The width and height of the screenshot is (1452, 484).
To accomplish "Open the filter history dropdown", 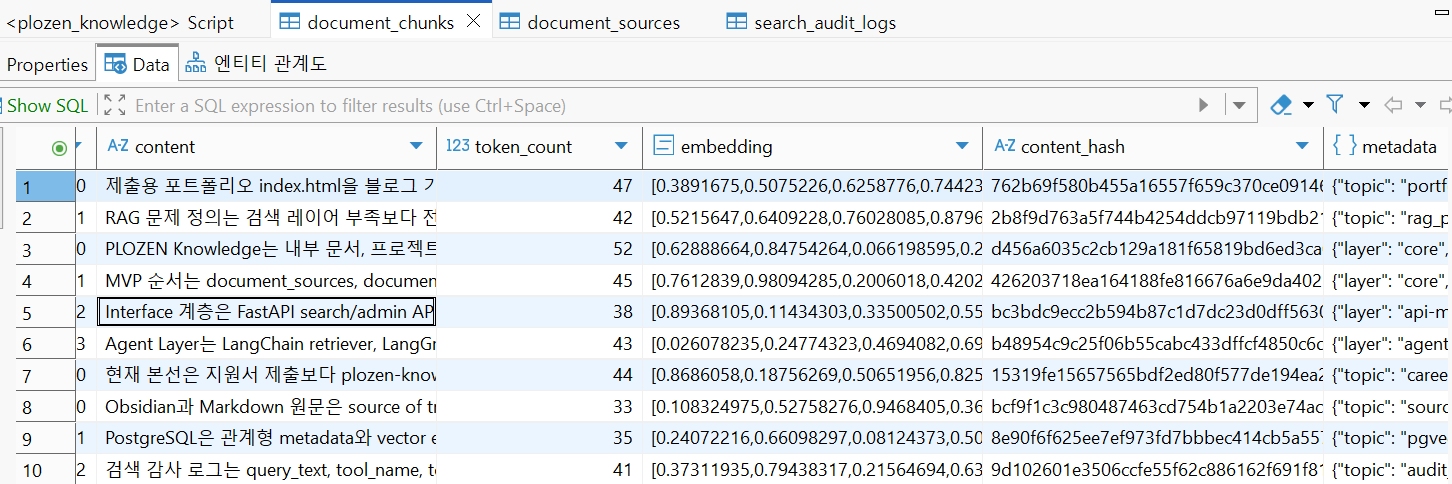I will 1239,105.
